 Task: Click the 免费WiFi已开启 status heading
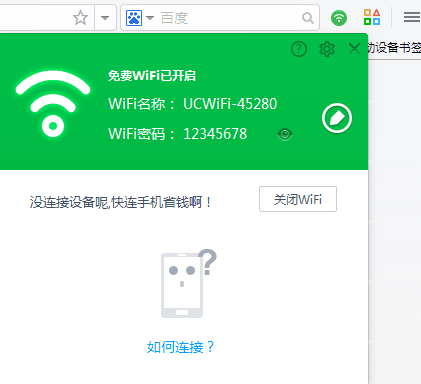pos(152,76)
